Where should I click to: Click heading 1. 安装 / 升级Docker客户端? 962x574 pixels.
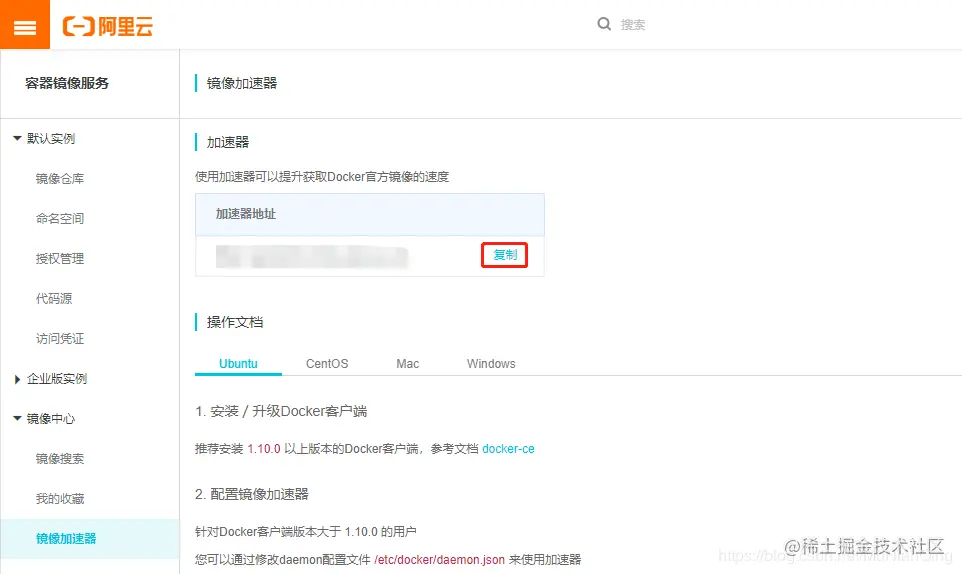point(281,411)
